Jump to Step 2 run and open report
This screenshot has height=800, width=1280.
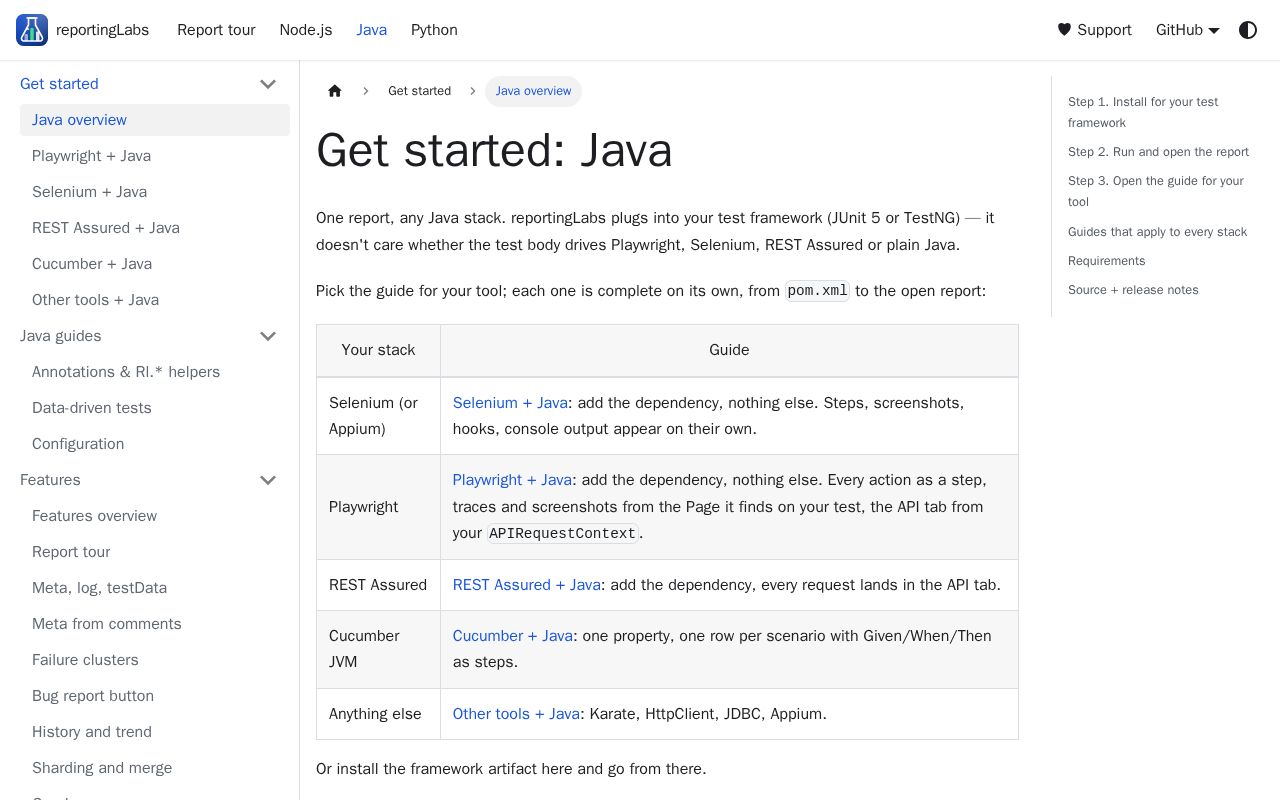(x=1158, y=152)
